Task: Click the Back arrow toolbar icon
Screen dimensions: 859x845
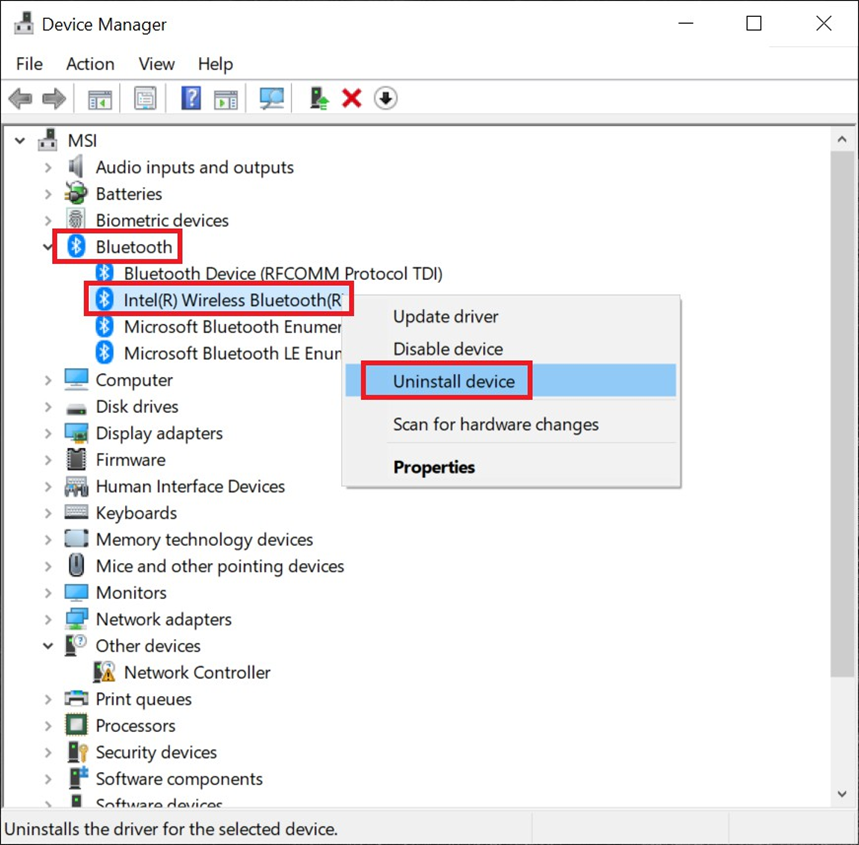Action: click(20, 99)
